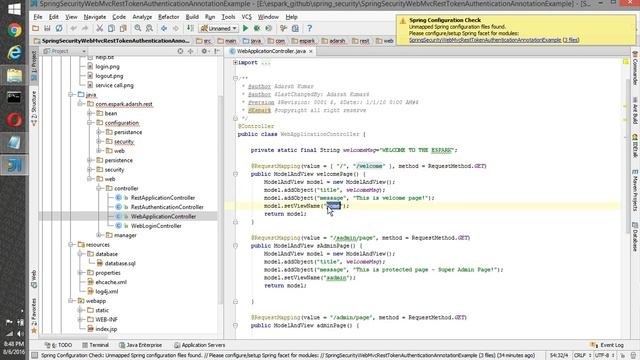Click the Undo toolbar arrow
The width and height of the screenshot is (640, 360).
tap(73, 29)
